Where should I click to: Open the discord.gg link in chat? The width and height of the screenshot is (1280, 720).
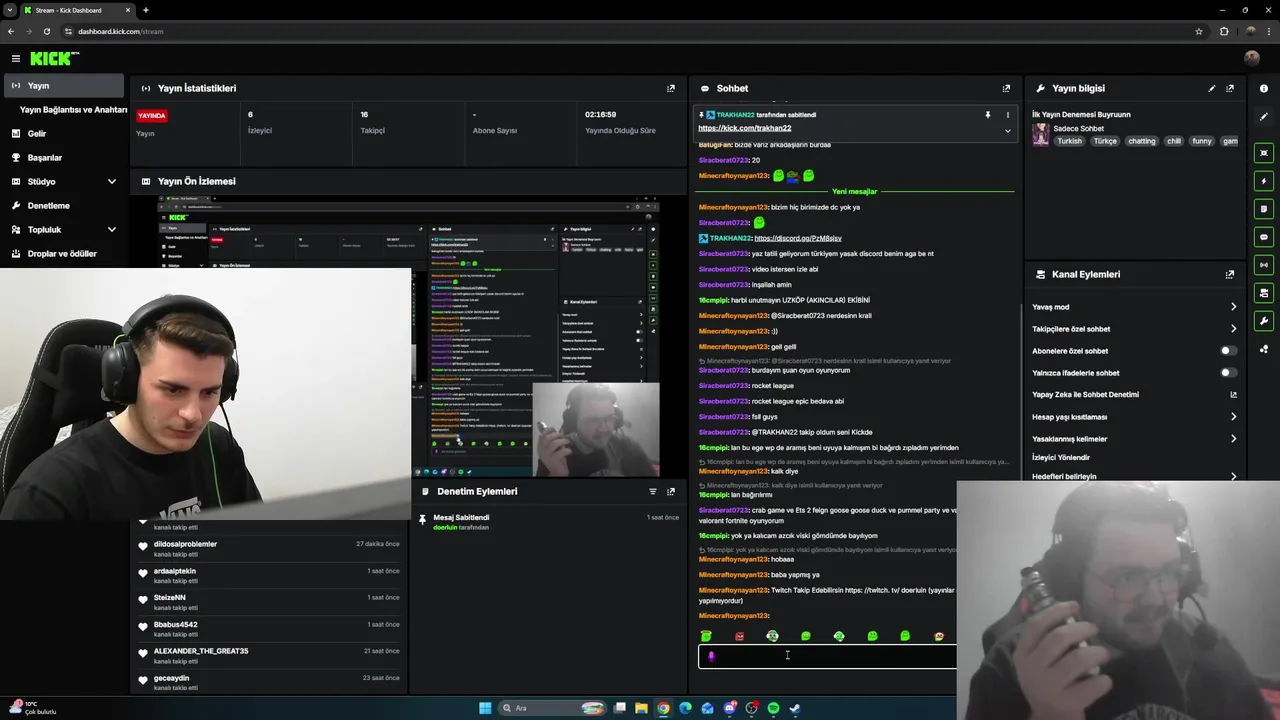pos(798,238)
